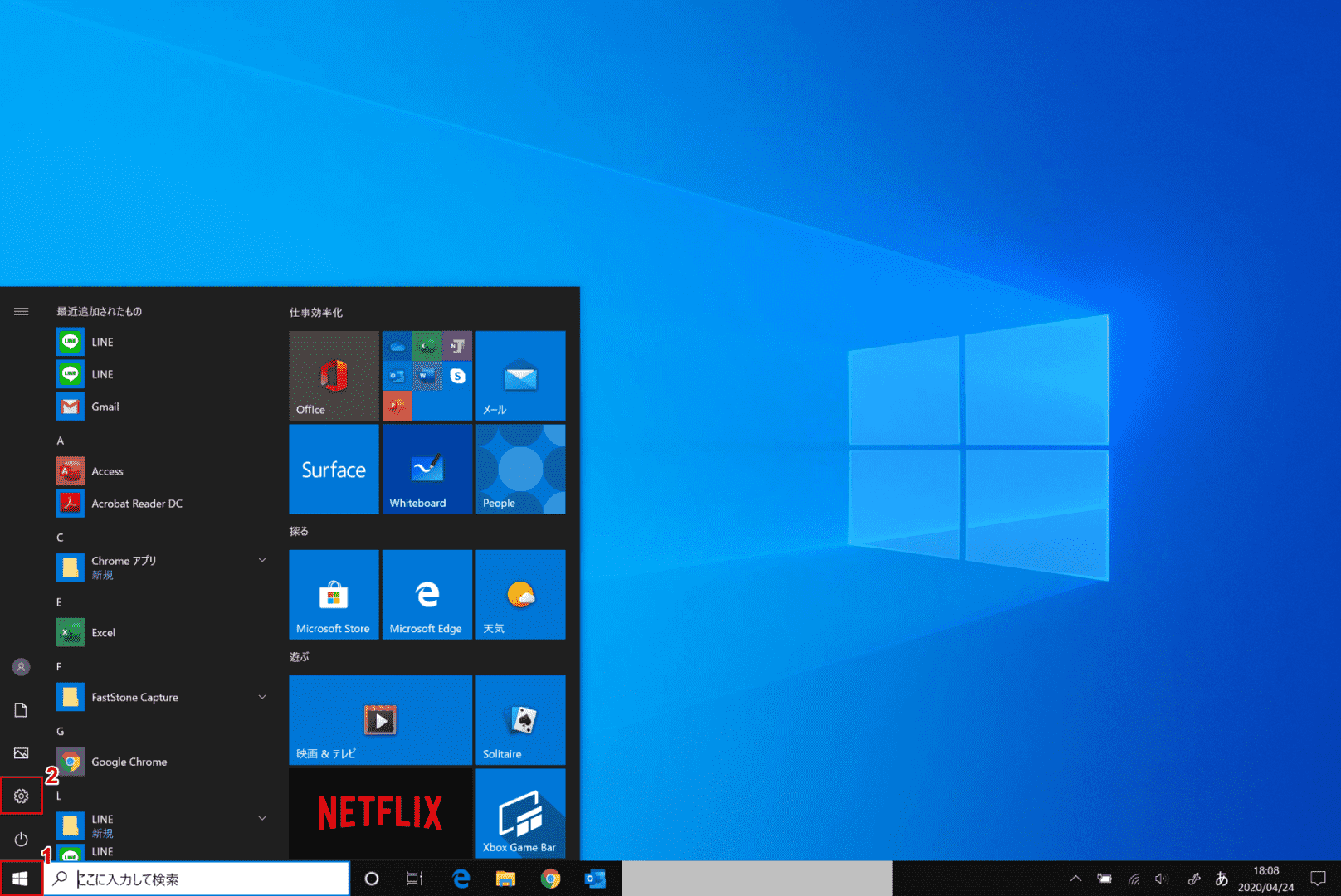Image resolution: width=1341 pixels, height=896 pixels.
Task: Launch the Microsoft Edge tile
Action: click(427, 594)
